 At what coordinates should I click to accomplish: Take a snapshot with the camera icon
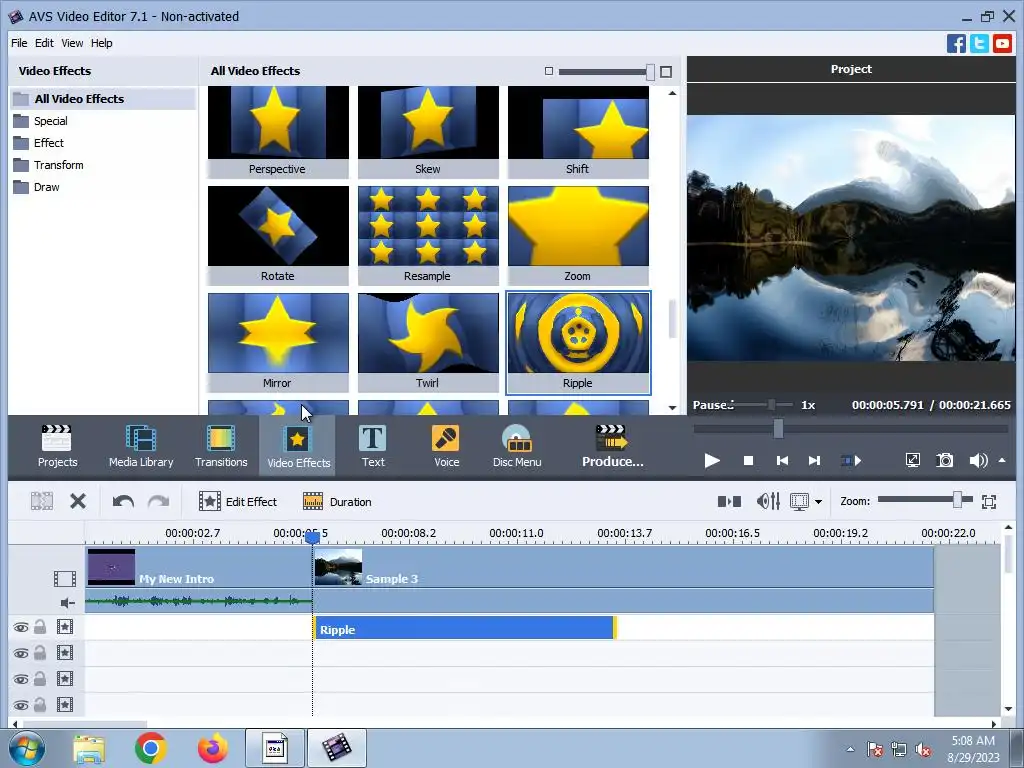coord(944,461)
